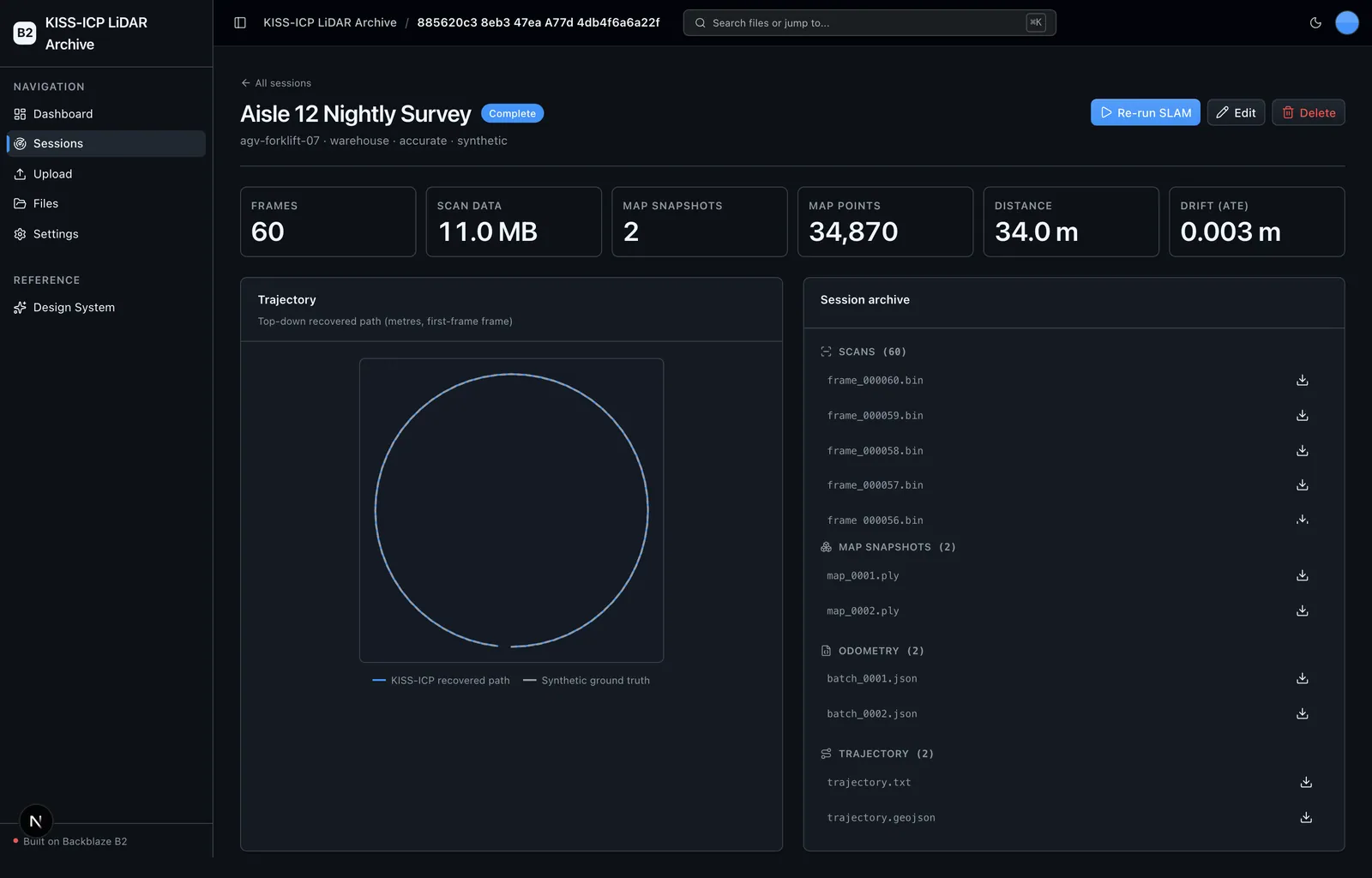Click TRAJECTORY (2) section header
1372x878 pixels.
877,754
